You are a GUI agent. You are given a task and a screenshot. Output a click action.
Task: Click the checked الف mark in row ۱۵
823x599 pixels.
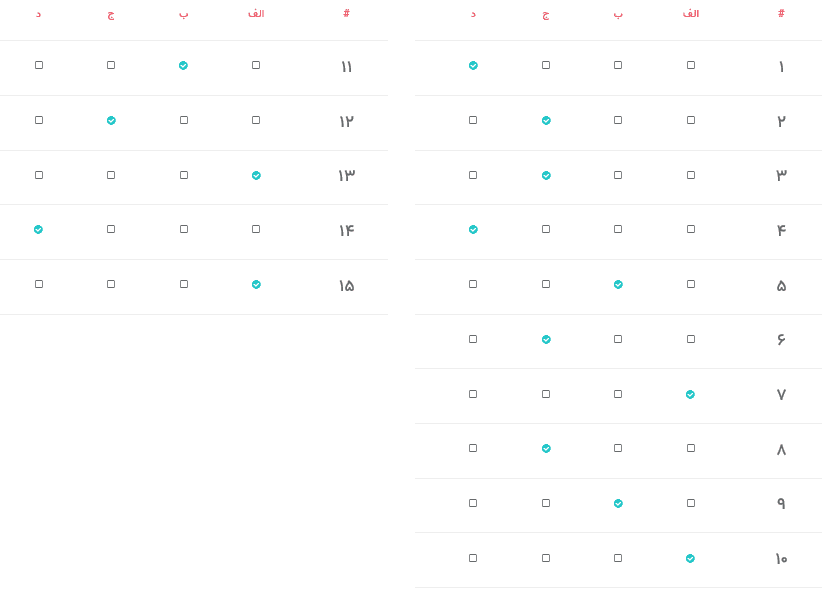pos(256,285)
